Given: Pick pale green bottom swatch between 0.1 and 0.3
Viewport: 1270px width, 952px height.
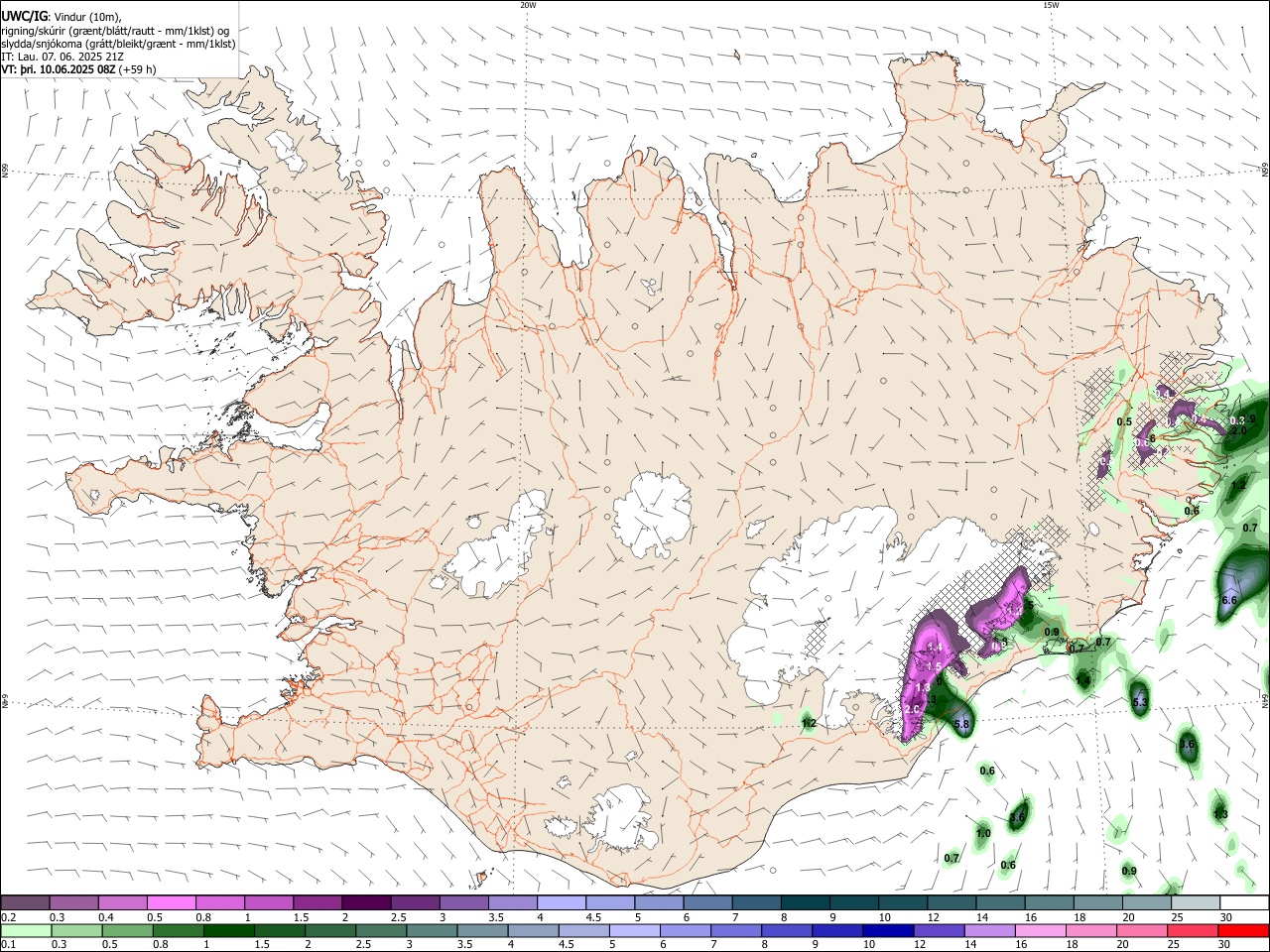Looking at the screenshot, I should (x=25, y=930).
